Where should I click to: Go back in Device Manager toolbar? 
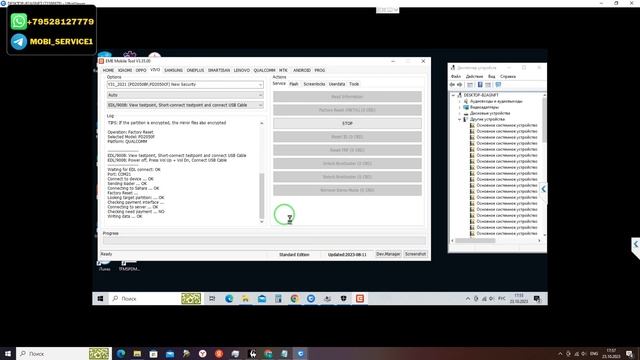[x=452, y=84]
